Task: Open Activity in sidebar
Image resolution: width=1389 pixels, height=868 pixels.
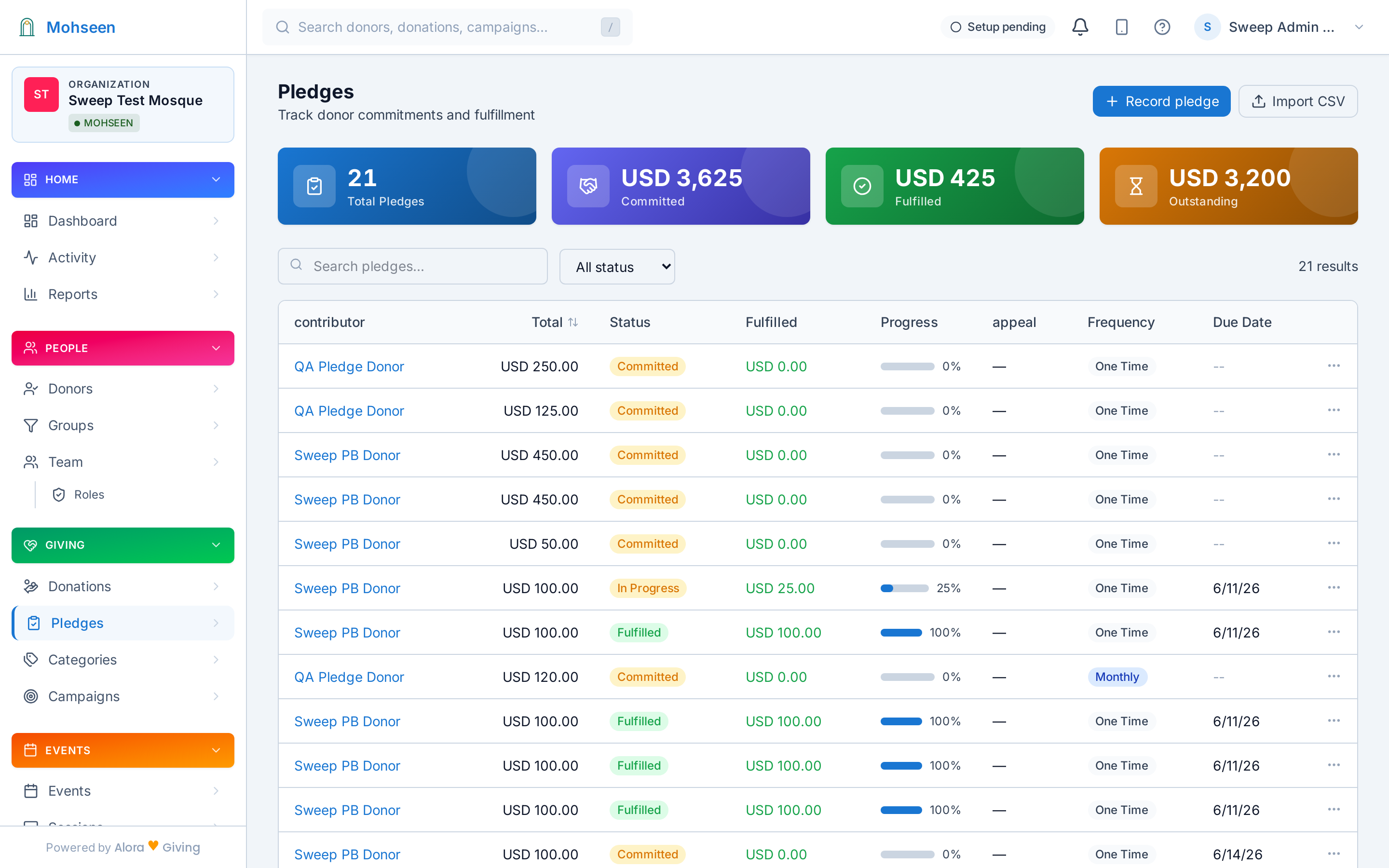Action: pos(123,258)
